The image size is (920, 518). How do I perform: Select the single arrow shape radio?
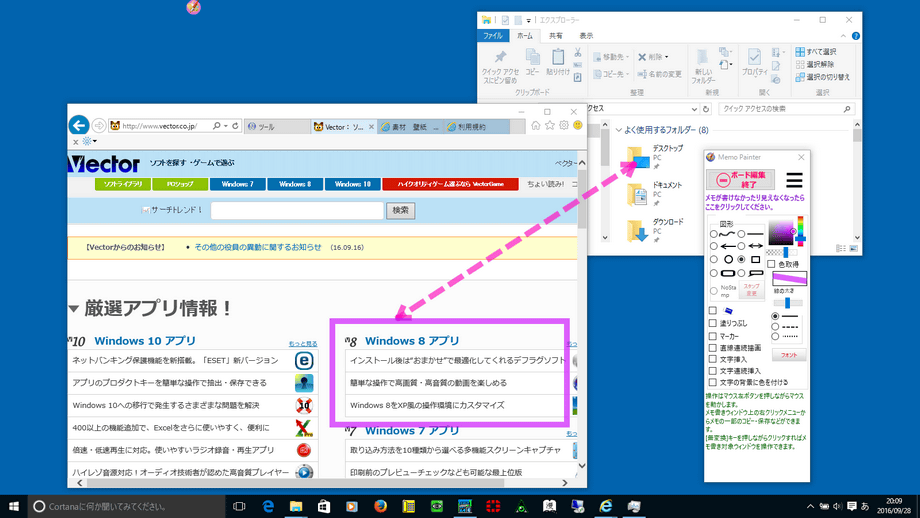pos(713,246)
